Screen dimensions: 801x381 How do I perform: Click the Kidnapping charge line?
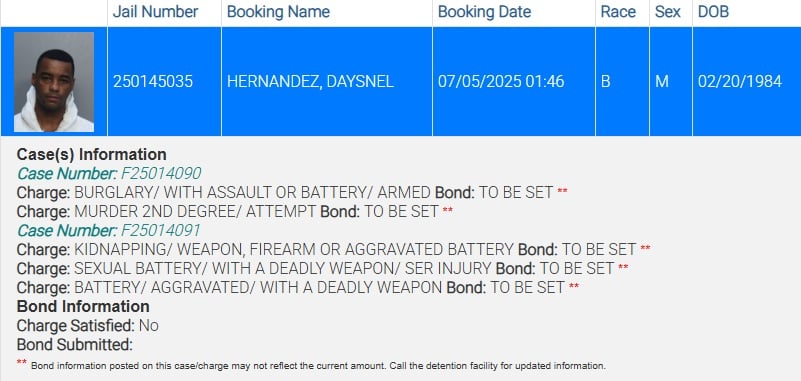click(x=333, y=249)
